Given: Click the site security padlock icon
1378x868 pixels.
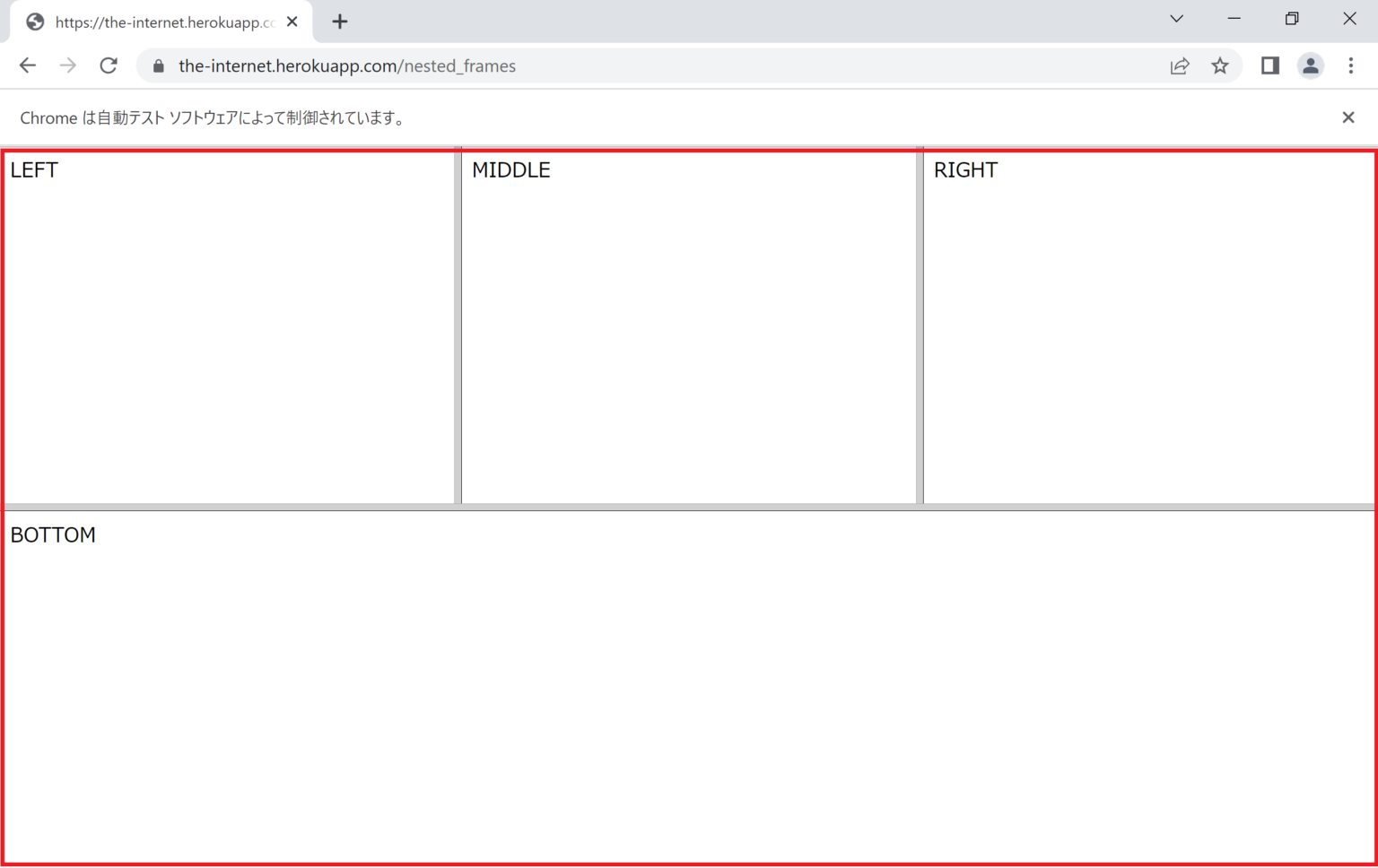Looking at the screenshot, I should (x=157, y=65).
